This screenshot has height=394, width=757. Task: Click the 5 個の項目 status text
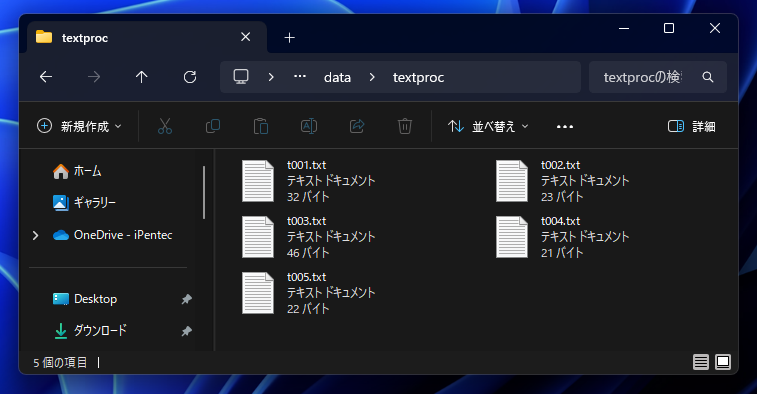click(60, 363)
